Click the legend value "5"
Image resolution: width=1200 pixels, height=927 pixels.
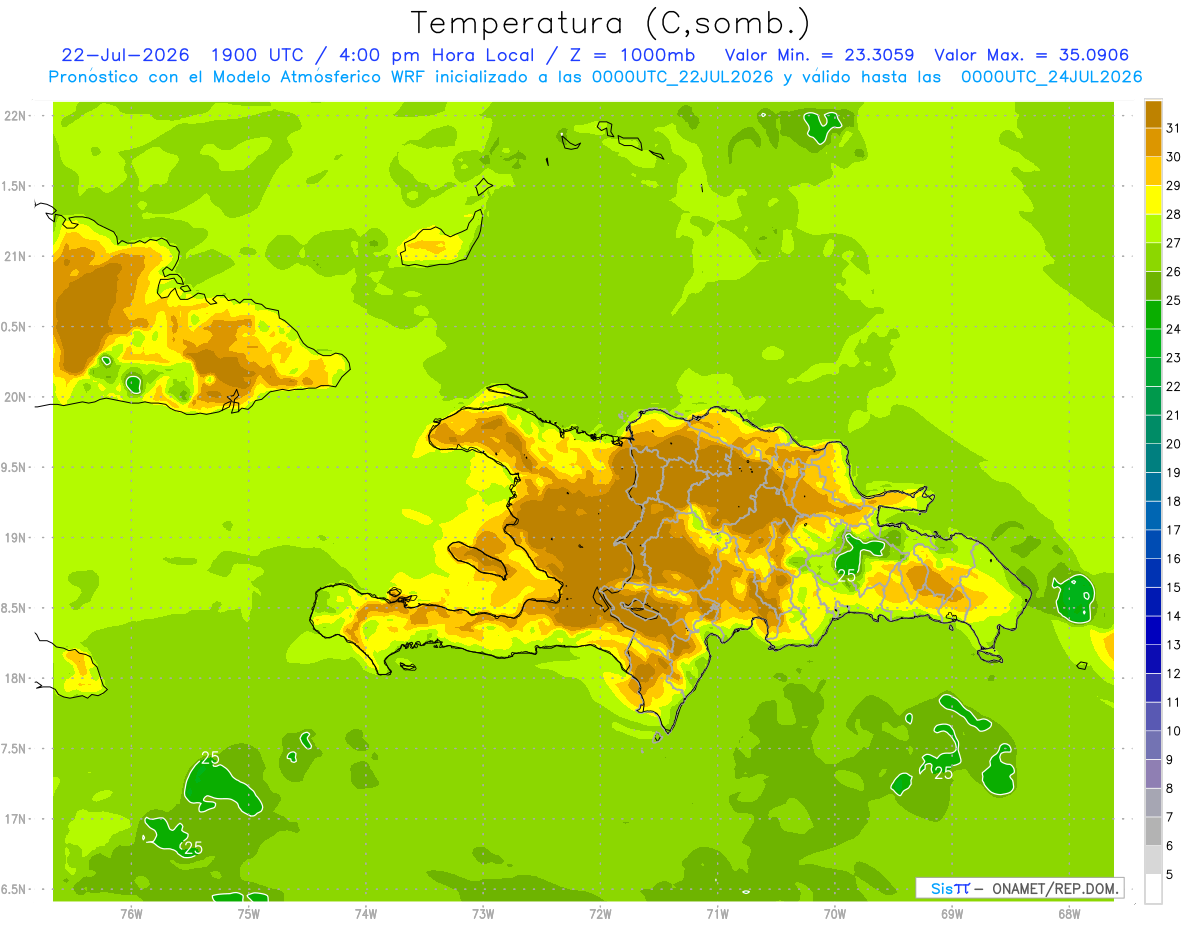1171,875
